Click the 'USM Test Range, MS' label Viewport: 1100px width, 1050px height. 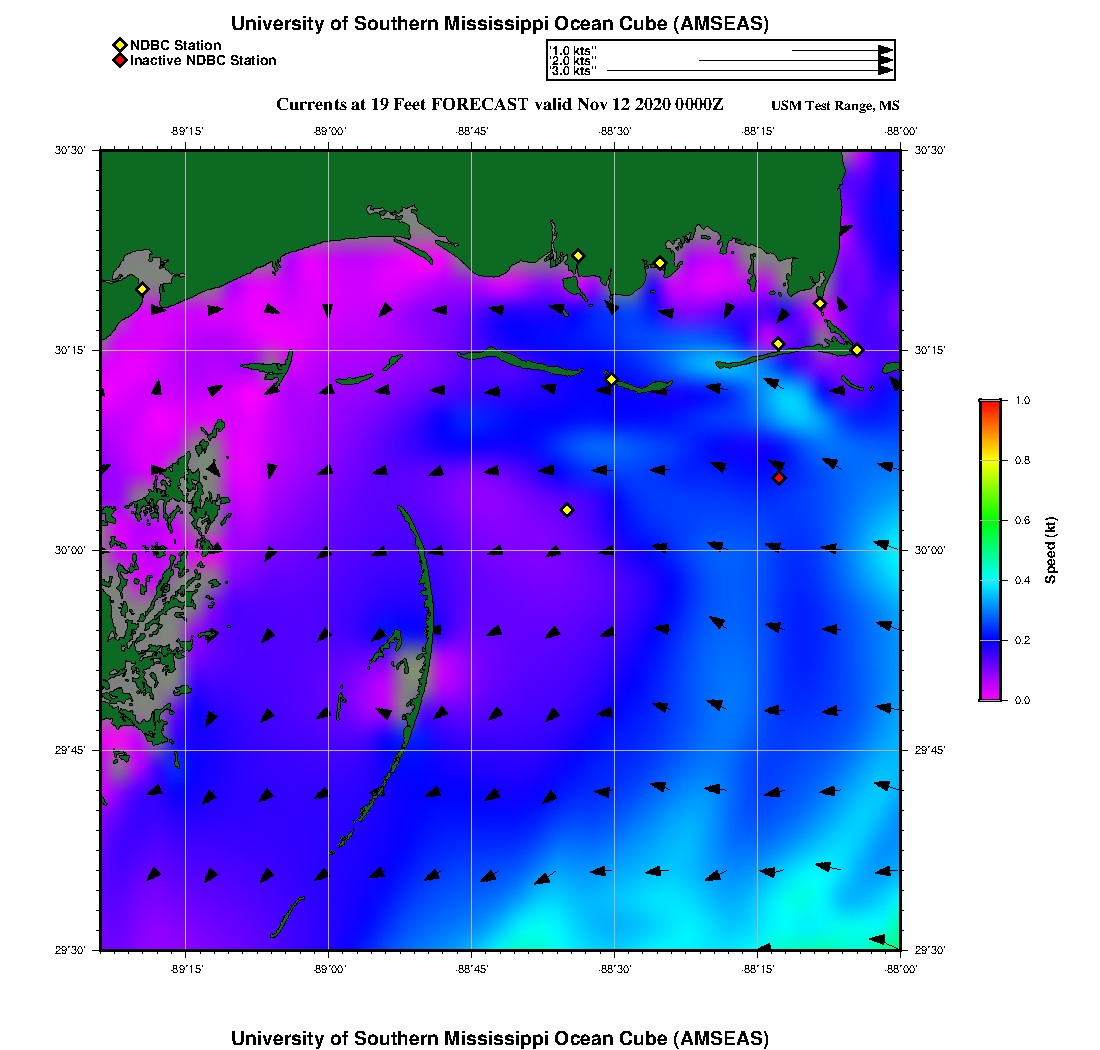[x=835, y=106]
